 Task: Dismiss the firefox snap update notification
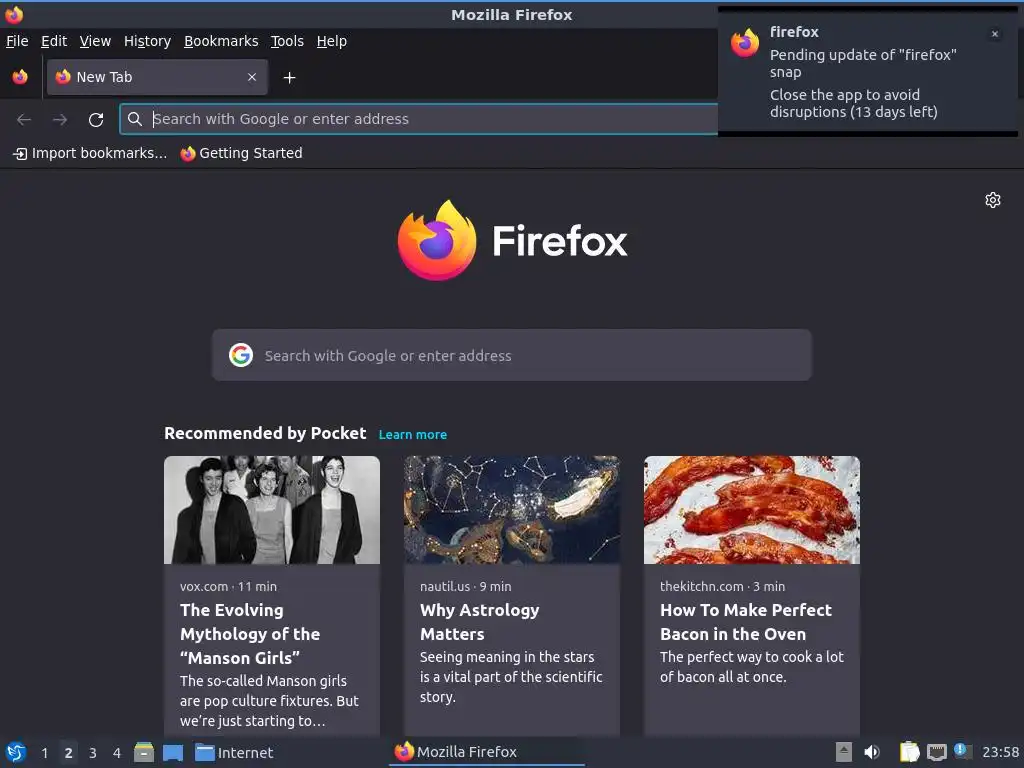tap(995, 34)
